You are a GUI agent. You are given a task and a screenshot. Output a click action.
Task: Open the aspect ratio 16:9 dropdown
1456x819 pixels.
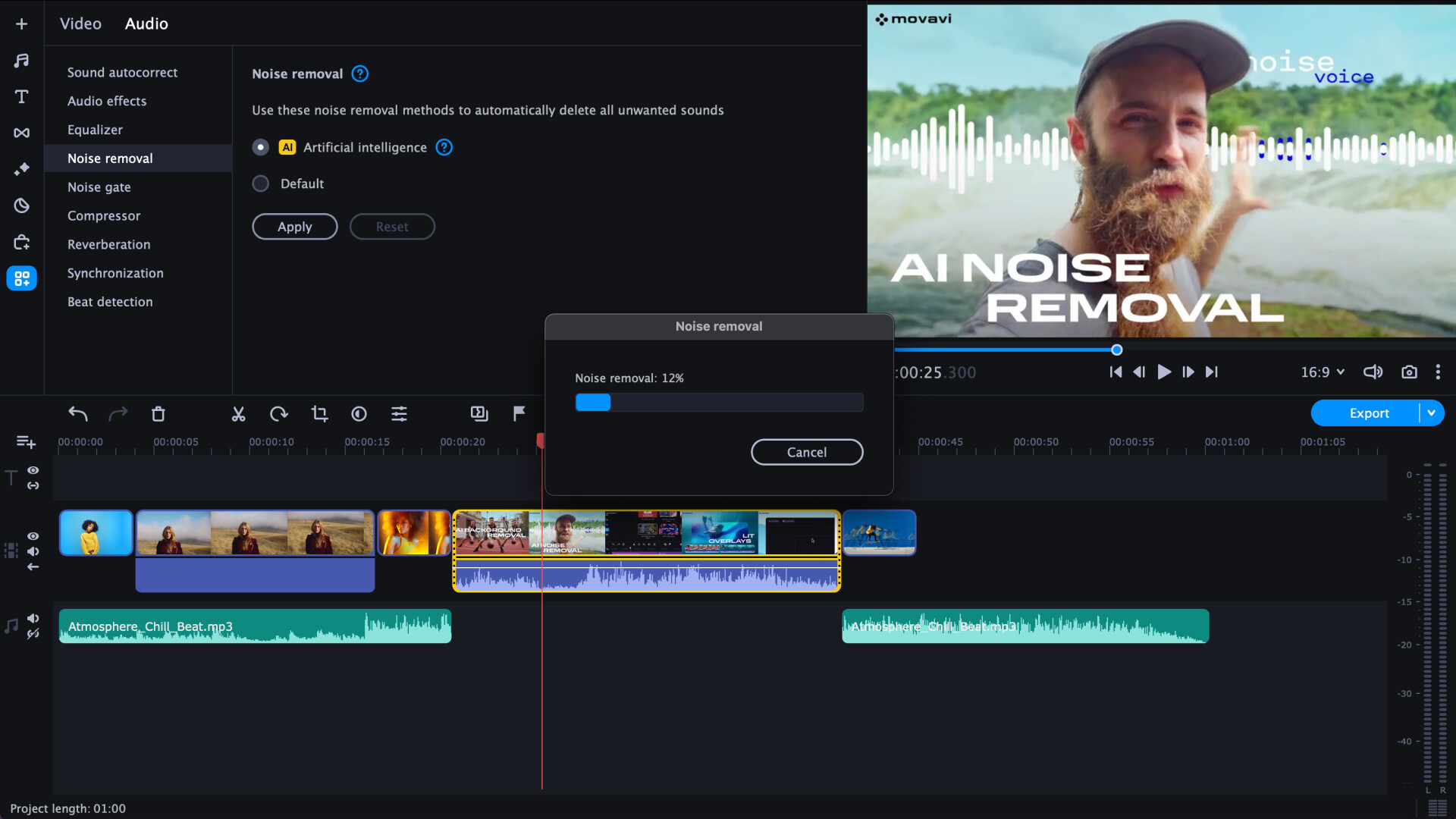pos(1321,372)
